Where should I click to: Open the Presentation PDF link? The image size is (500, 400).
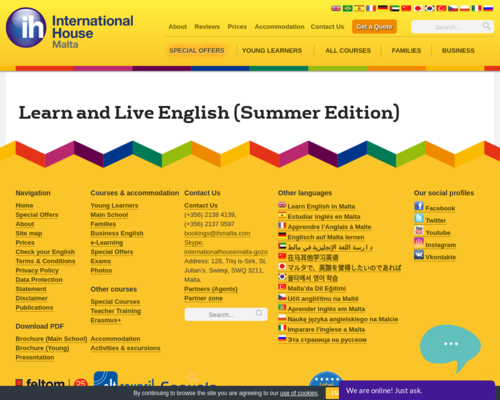pos(35,358)
